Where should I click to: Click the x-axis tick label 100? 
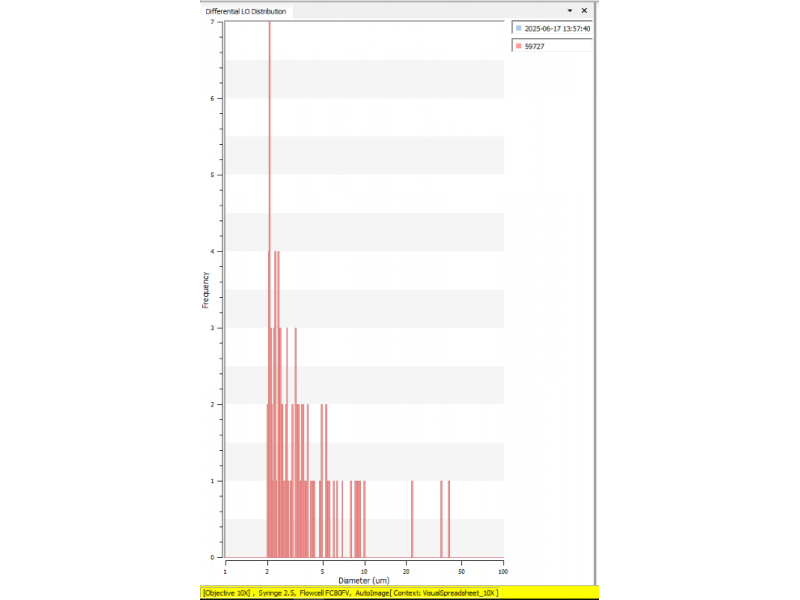click(503, 571)
